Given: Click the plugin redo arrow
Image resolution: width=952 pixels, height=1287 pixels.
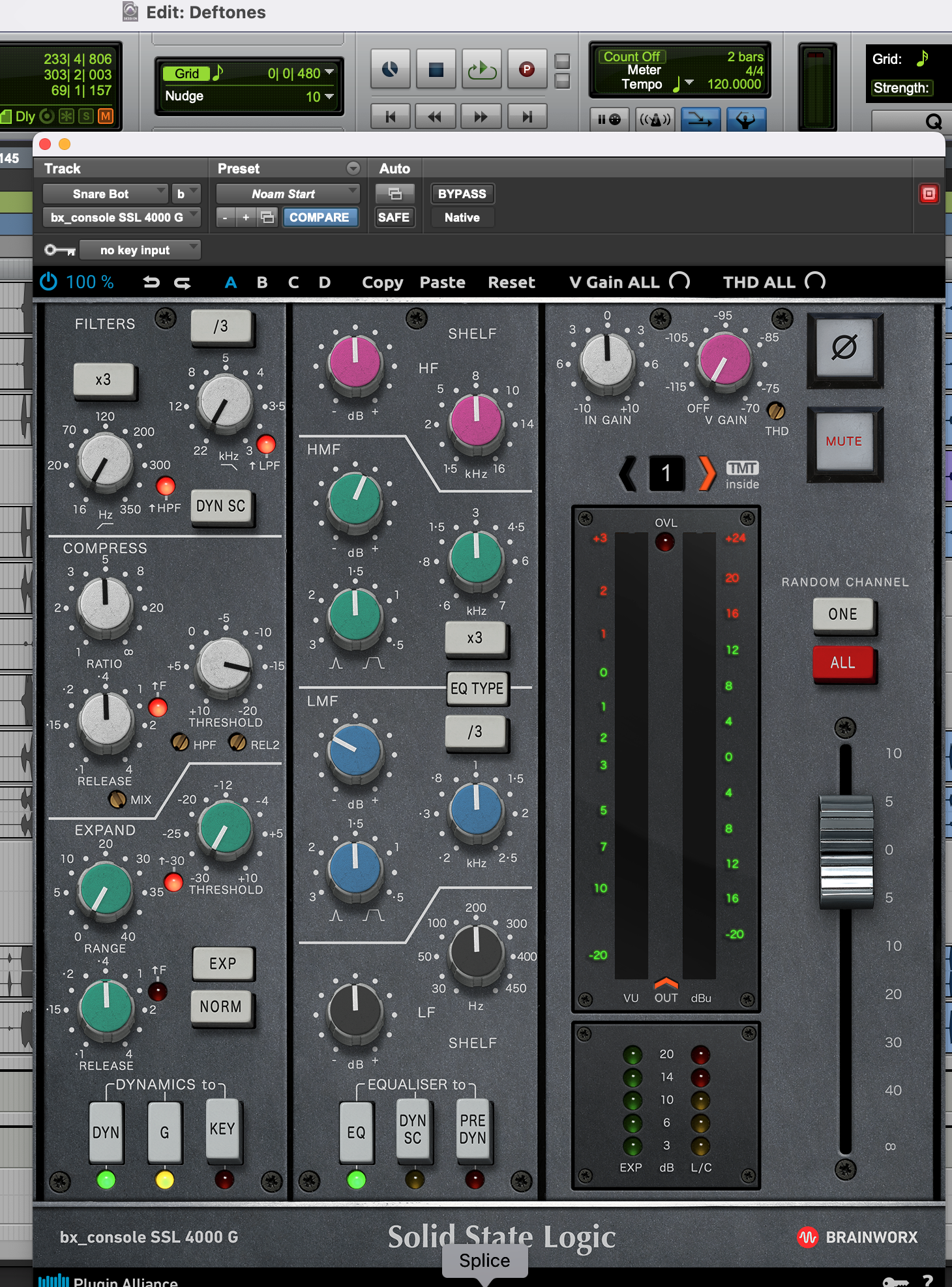Looking at the screenshot, I should coord(183,282).
